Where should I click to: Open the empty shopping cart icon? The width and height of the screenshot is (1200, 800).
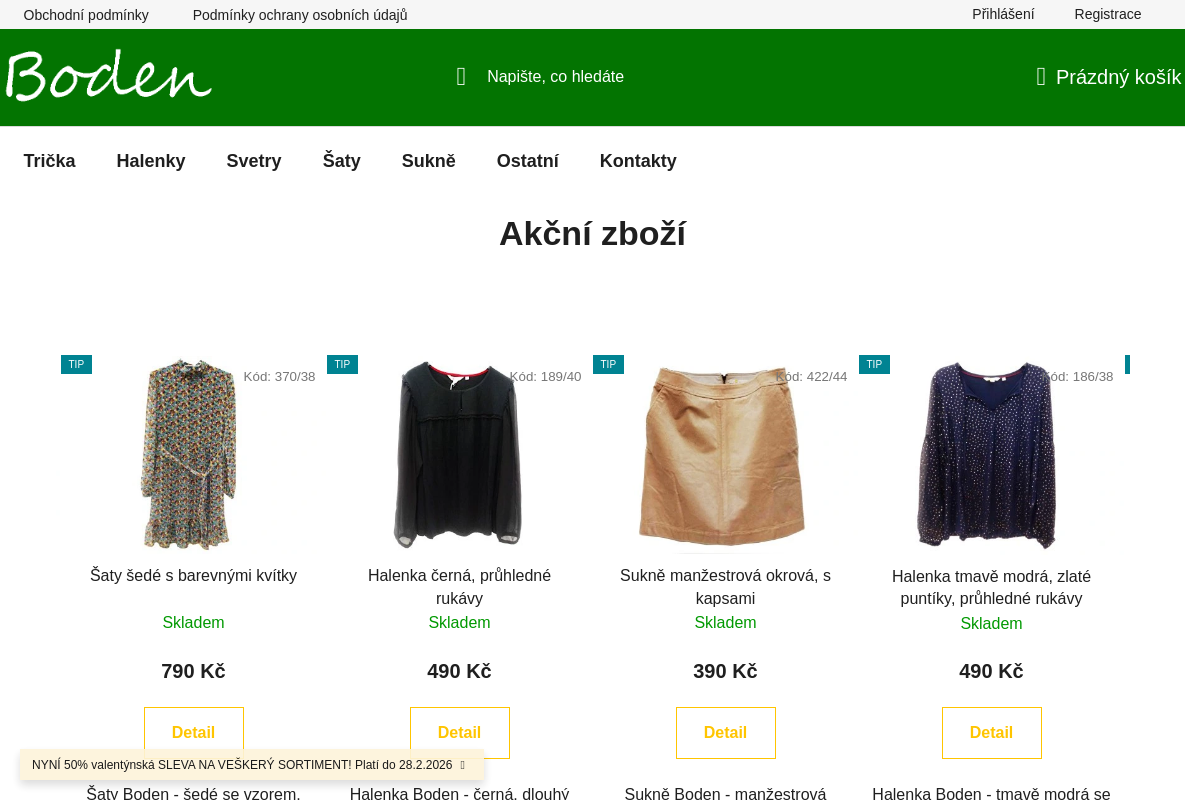[x=1040, y=76]
